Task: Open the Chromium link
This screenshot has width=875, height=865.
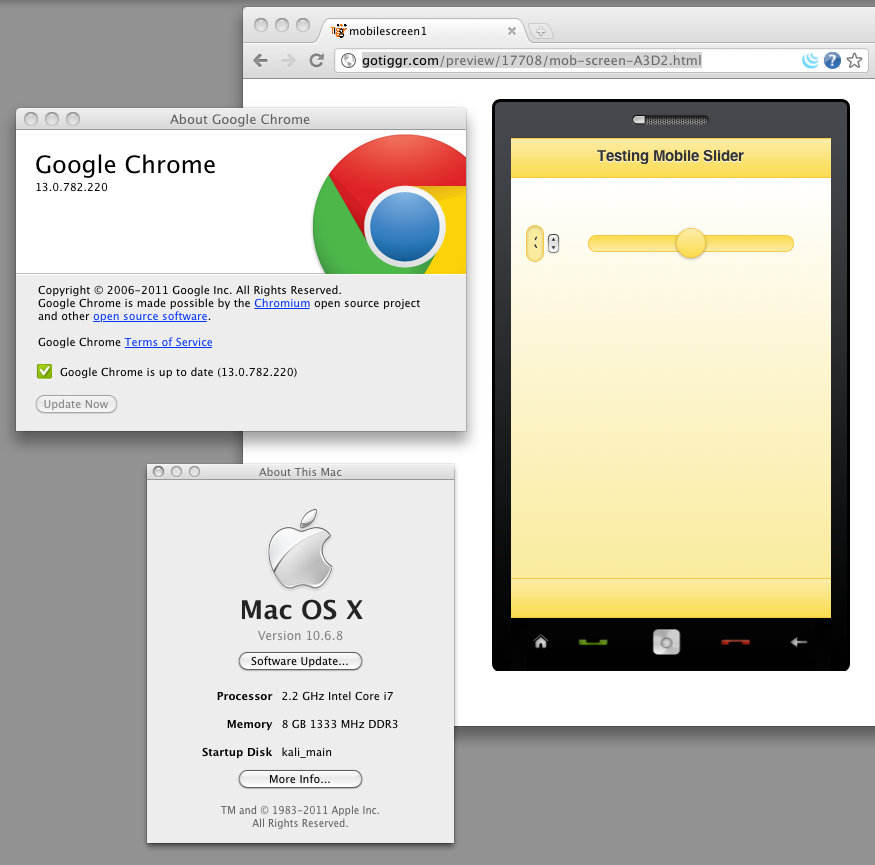Action: click(x=282, y=303)
